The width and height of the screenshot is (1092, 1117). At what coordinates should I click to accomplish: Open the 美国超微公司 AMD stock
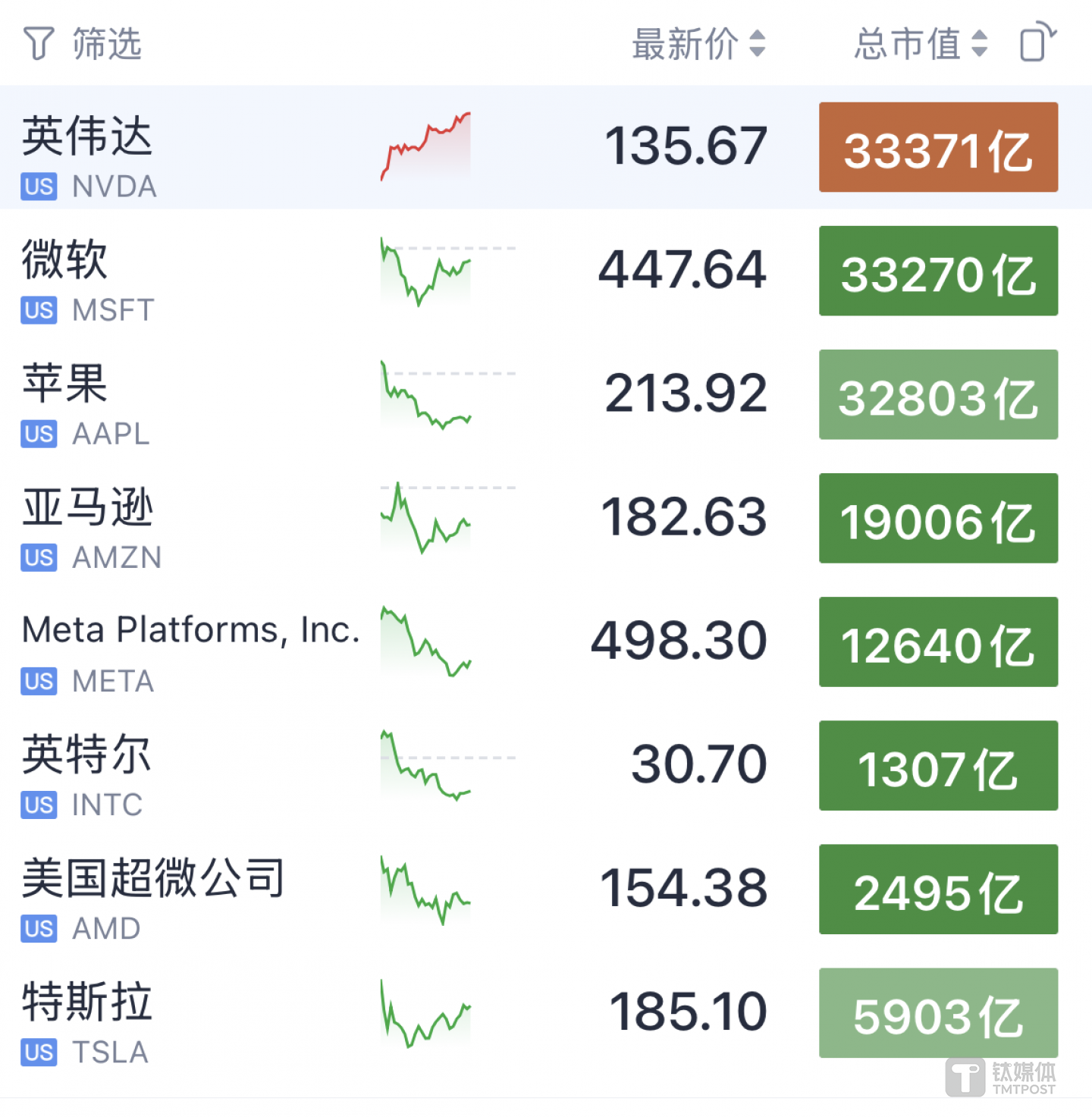click(152, 879)
